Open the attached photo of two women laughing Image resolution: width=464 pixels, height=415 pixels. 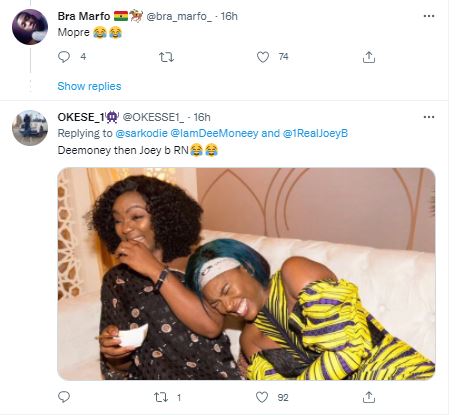[x=246, y=274]
